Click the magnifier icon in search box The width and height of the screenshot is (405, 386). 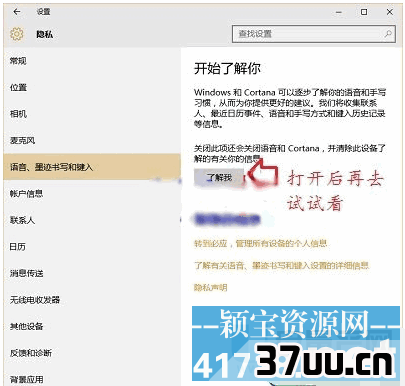(388, 34)
